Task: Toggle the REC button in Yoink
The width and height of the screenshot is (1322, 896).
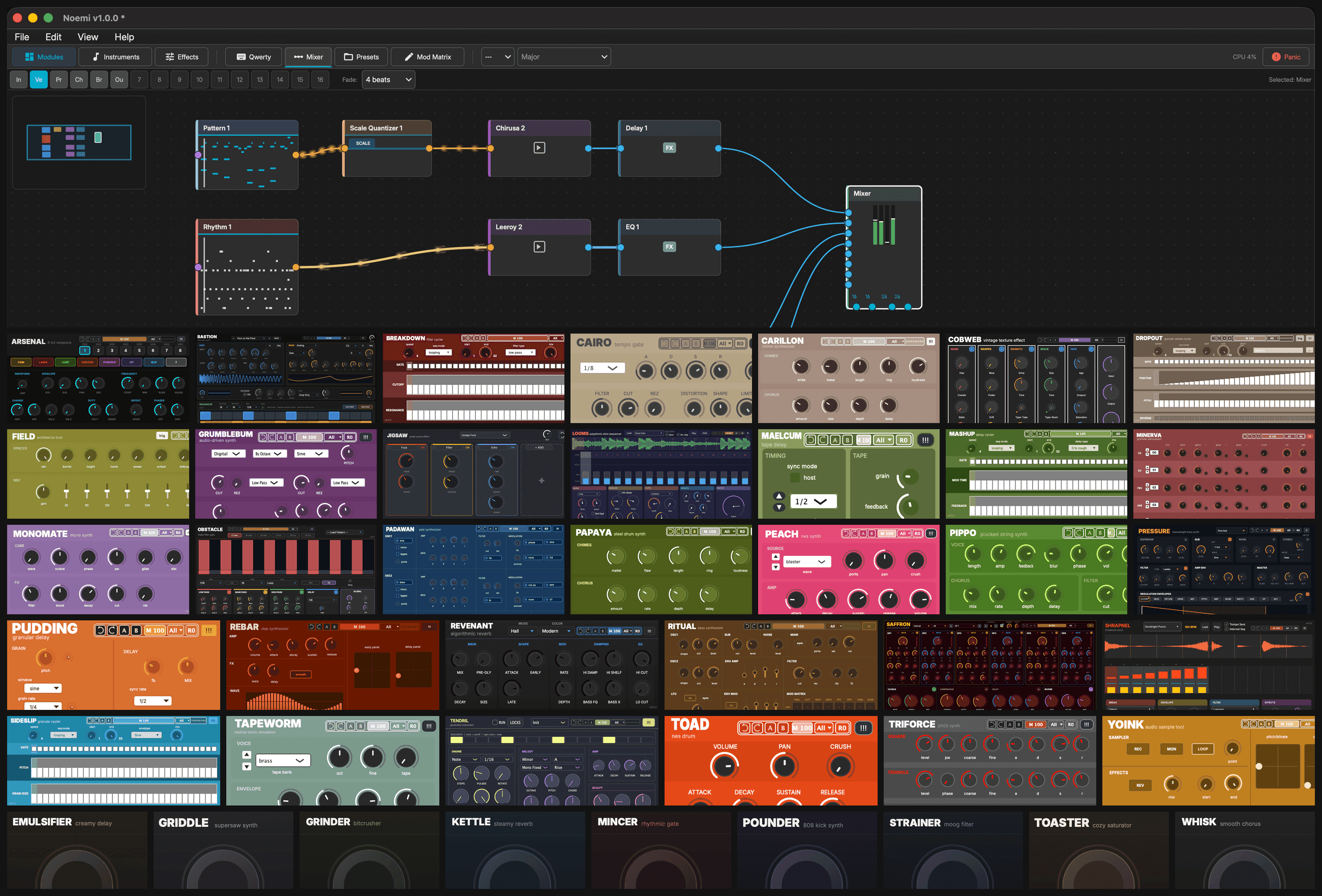Action: [x=1138, y=749]
